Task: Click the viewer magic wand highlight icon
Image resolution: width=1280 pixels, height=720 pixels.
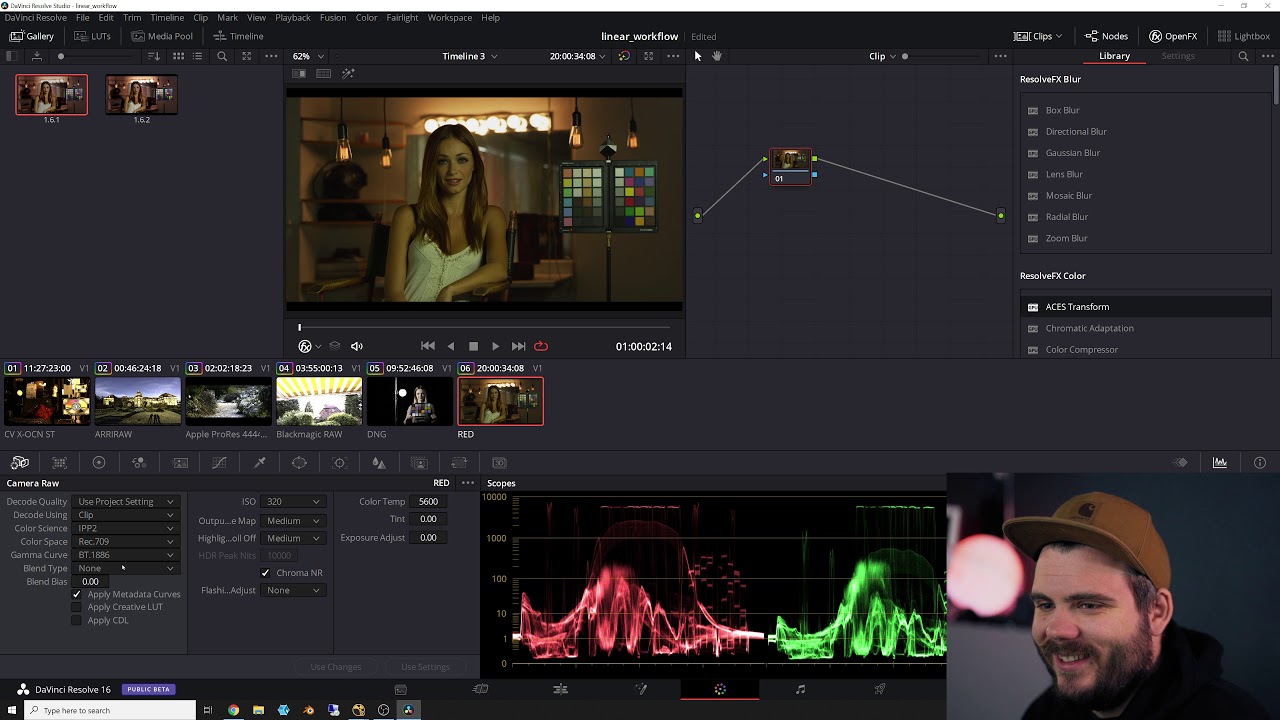Action: click(x=348, y=74)
